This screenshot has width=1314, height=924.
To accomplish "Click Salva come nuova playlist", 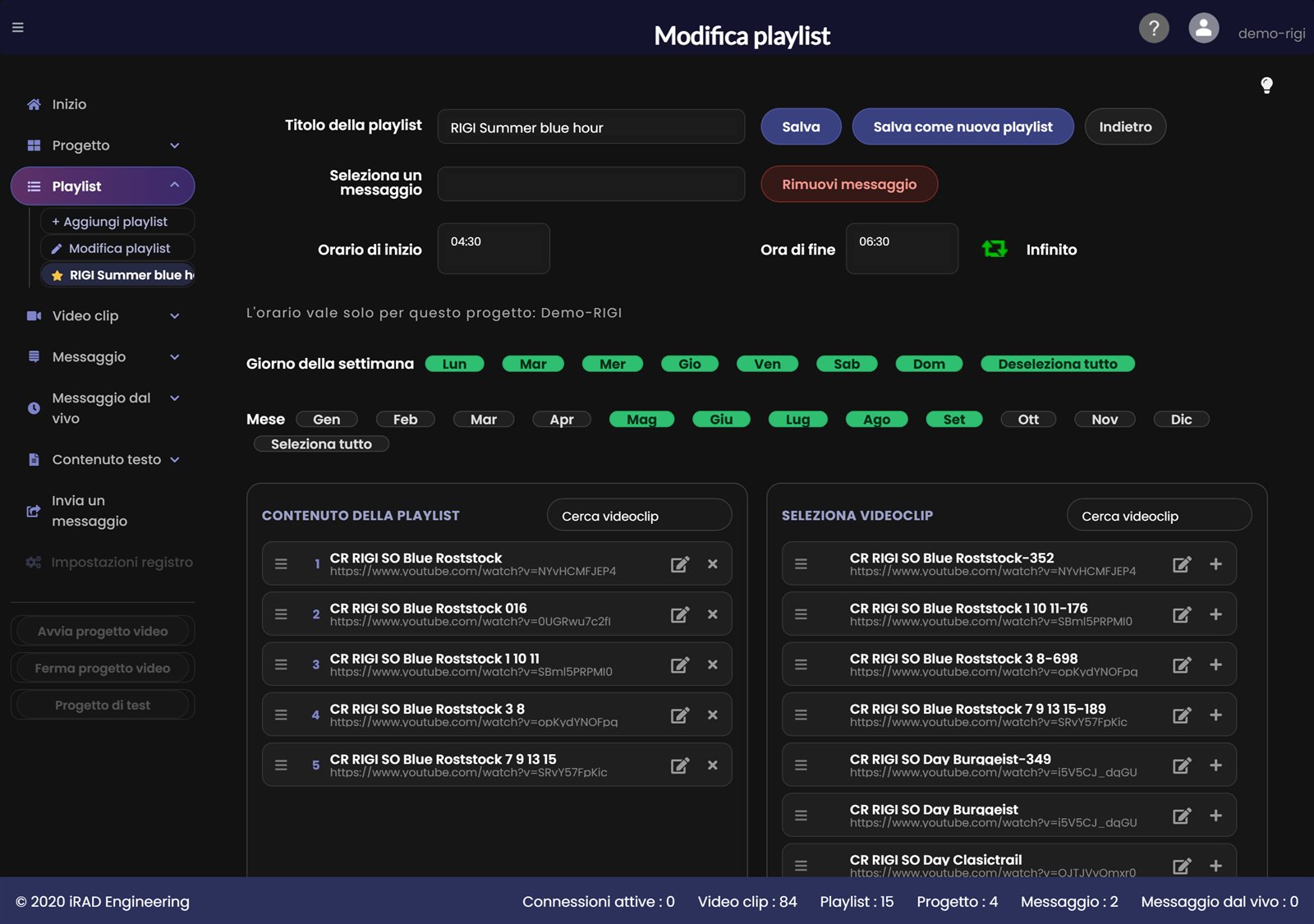I will 963,126.
